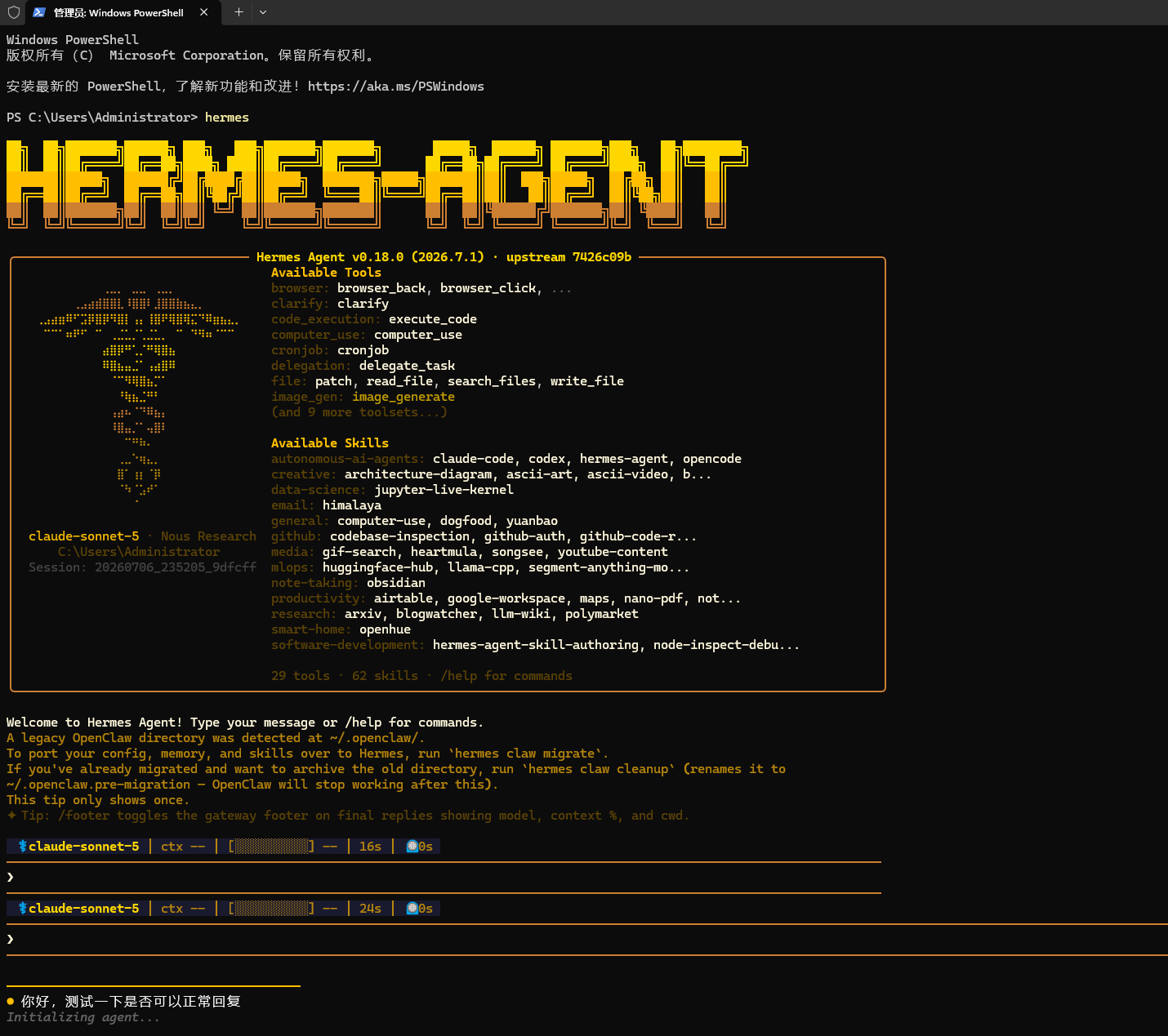The image size is (1168, 1036).
Task: Click the "(and 9 more toolsets...)" line
Action: pos(359,412)
